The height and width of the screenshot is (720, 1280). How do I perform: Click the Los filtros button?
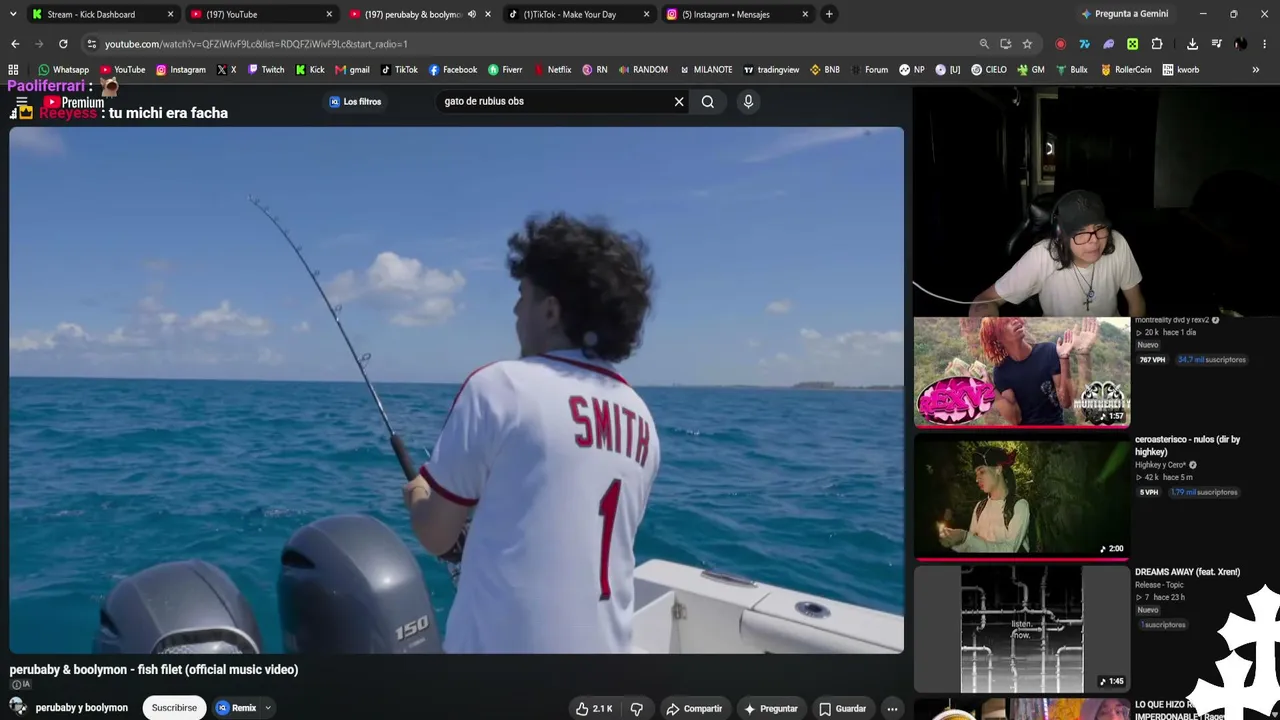coord(355,101)
